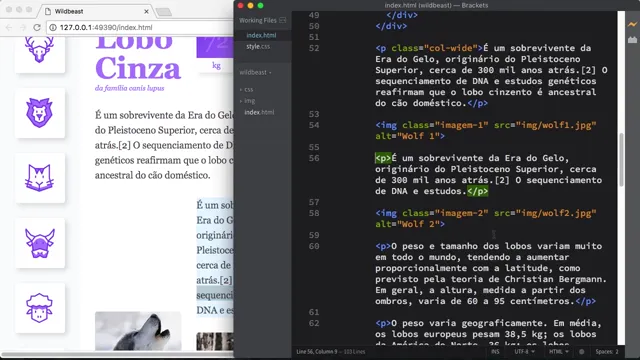Viewport: 640px width, 360px height.
Task: Switch to style.css in Working Files
Action: point(258,47)
